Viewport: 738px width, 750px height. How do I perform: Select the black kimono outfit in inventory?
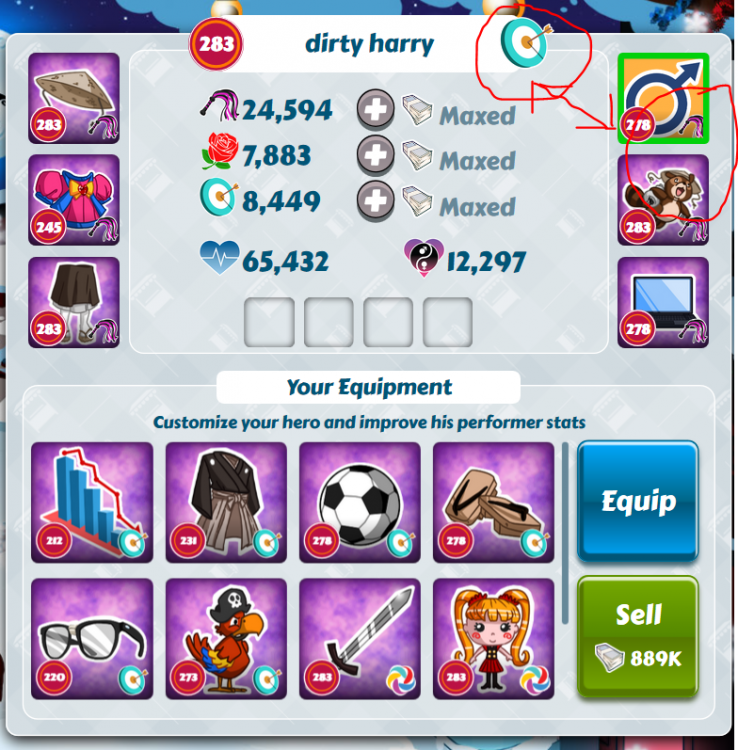[x=226, y=502]
